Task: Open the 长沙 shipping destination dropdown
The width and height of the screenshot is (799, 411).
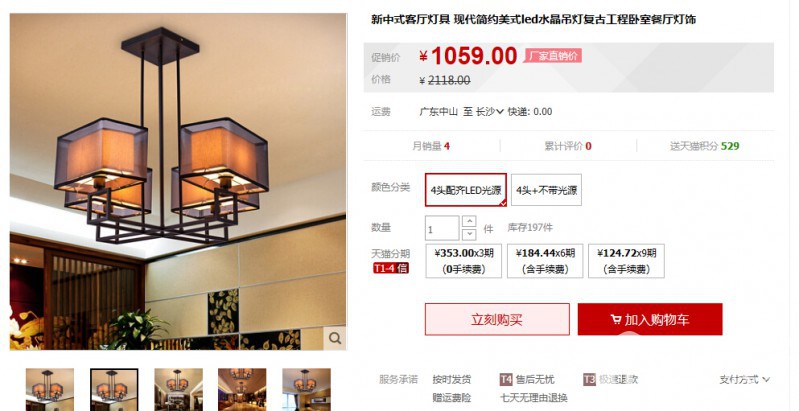Action: [490, 112]
